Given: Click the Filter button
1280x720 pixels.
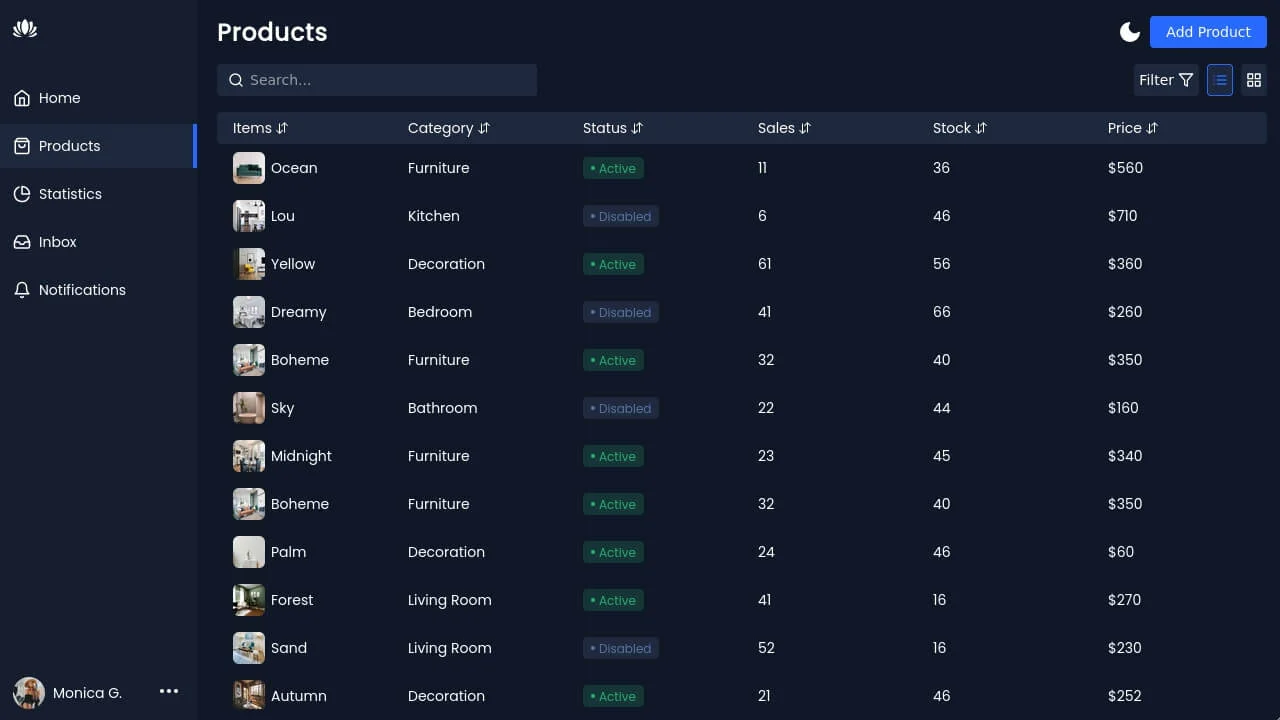Looking at the screenshot, I should (1165, 79).
